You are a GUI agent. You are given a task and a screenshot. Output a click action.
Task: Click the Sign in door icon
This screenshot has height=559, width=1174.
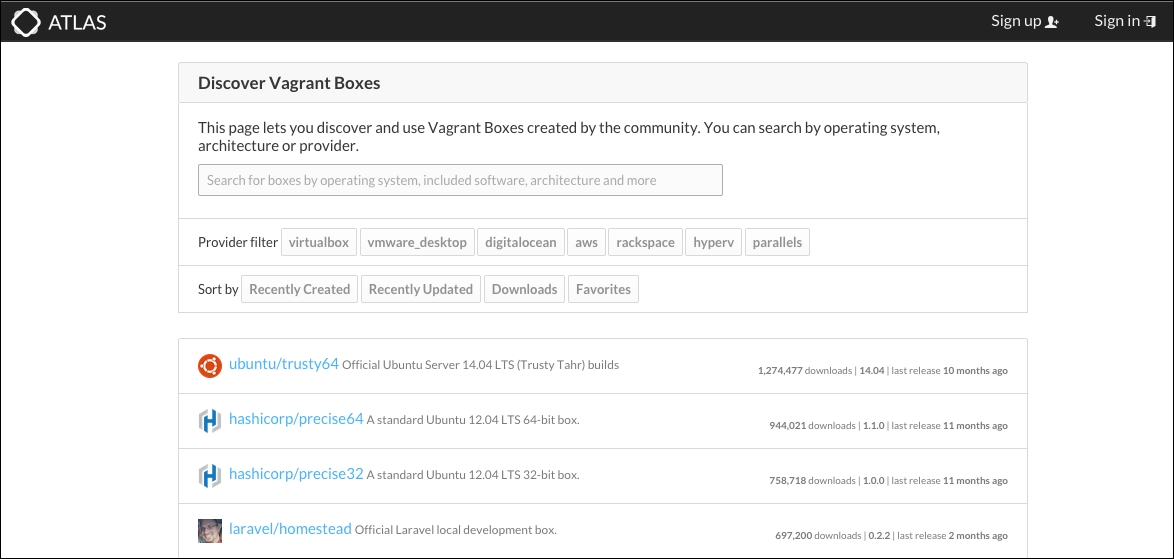(1150, 22)
